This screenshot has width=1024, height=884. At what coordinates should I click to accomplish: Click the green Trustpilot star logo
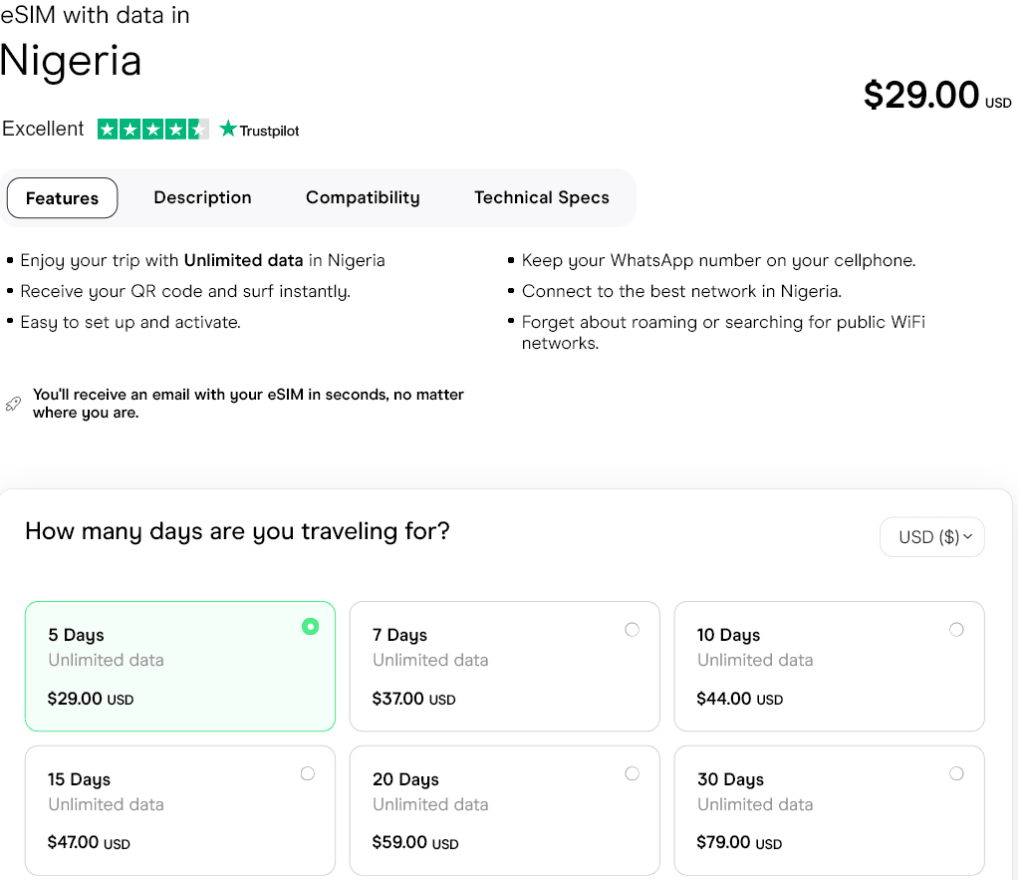228,128
